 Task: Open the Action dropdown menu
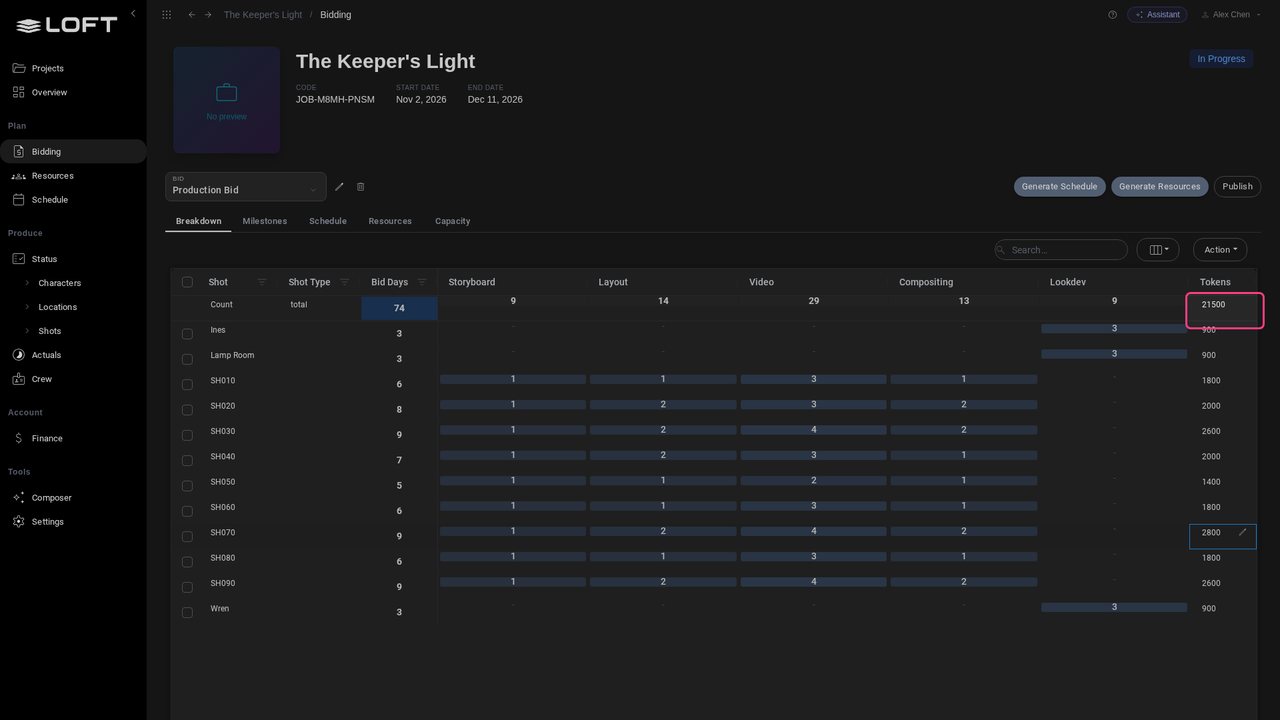click(1220, 250)
